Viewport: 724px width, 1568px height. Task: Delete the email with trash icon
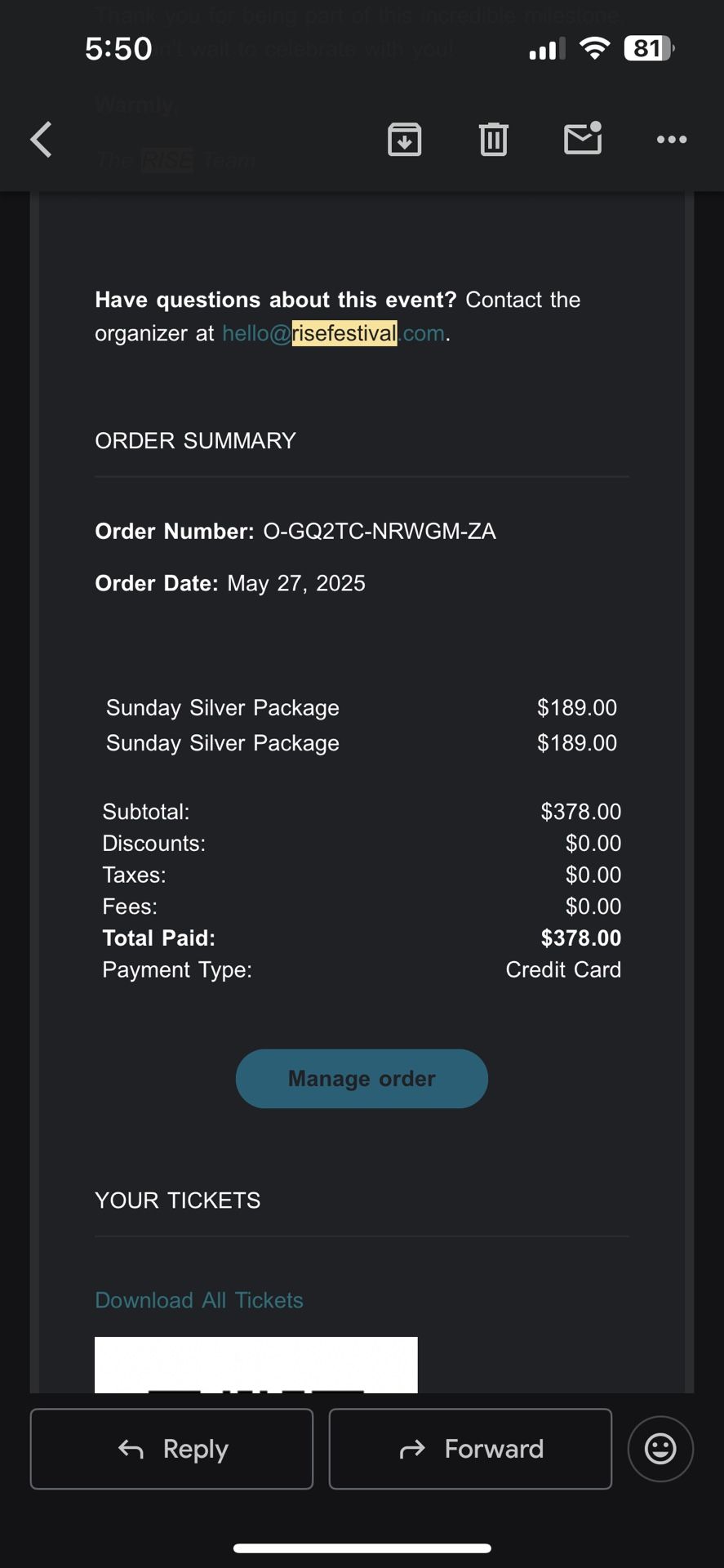[493, 140]
